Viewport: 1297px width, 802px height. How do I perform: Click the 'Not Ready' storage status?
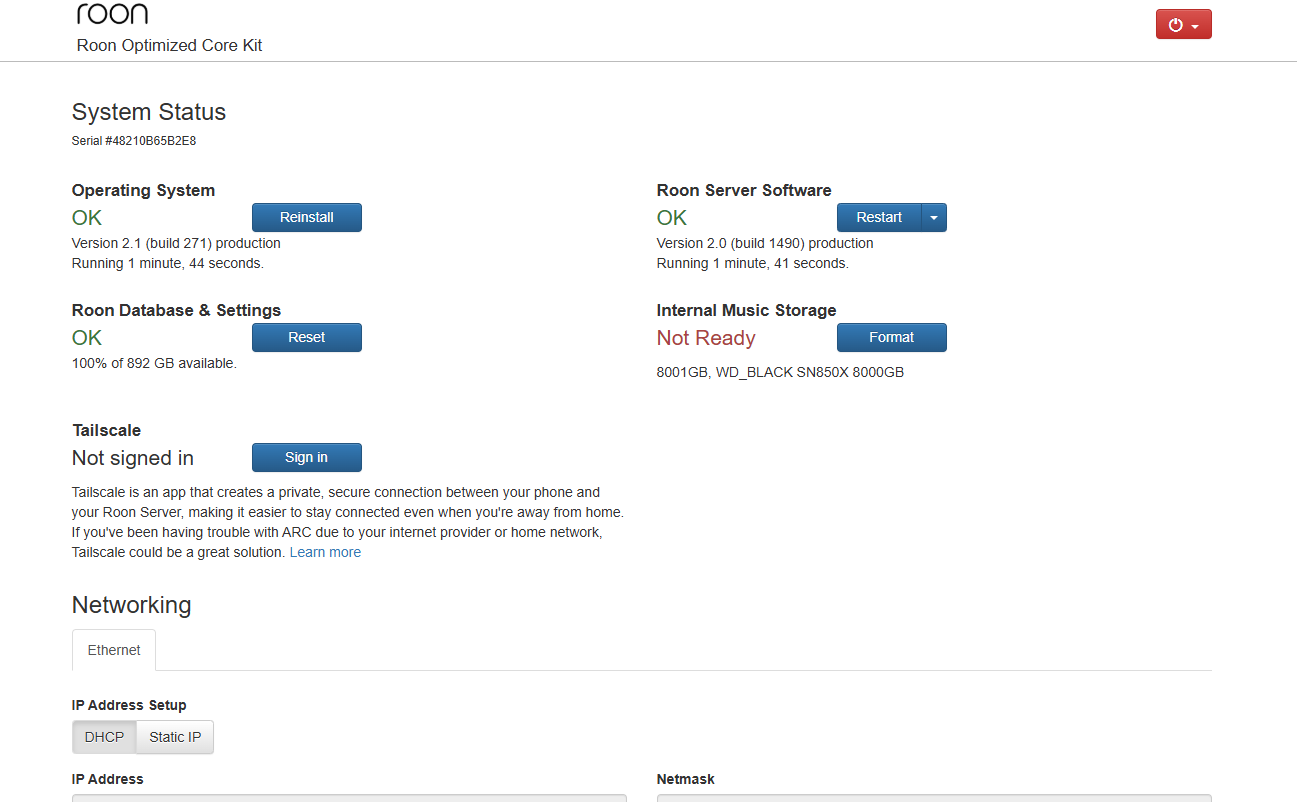(x=706, y=338)
